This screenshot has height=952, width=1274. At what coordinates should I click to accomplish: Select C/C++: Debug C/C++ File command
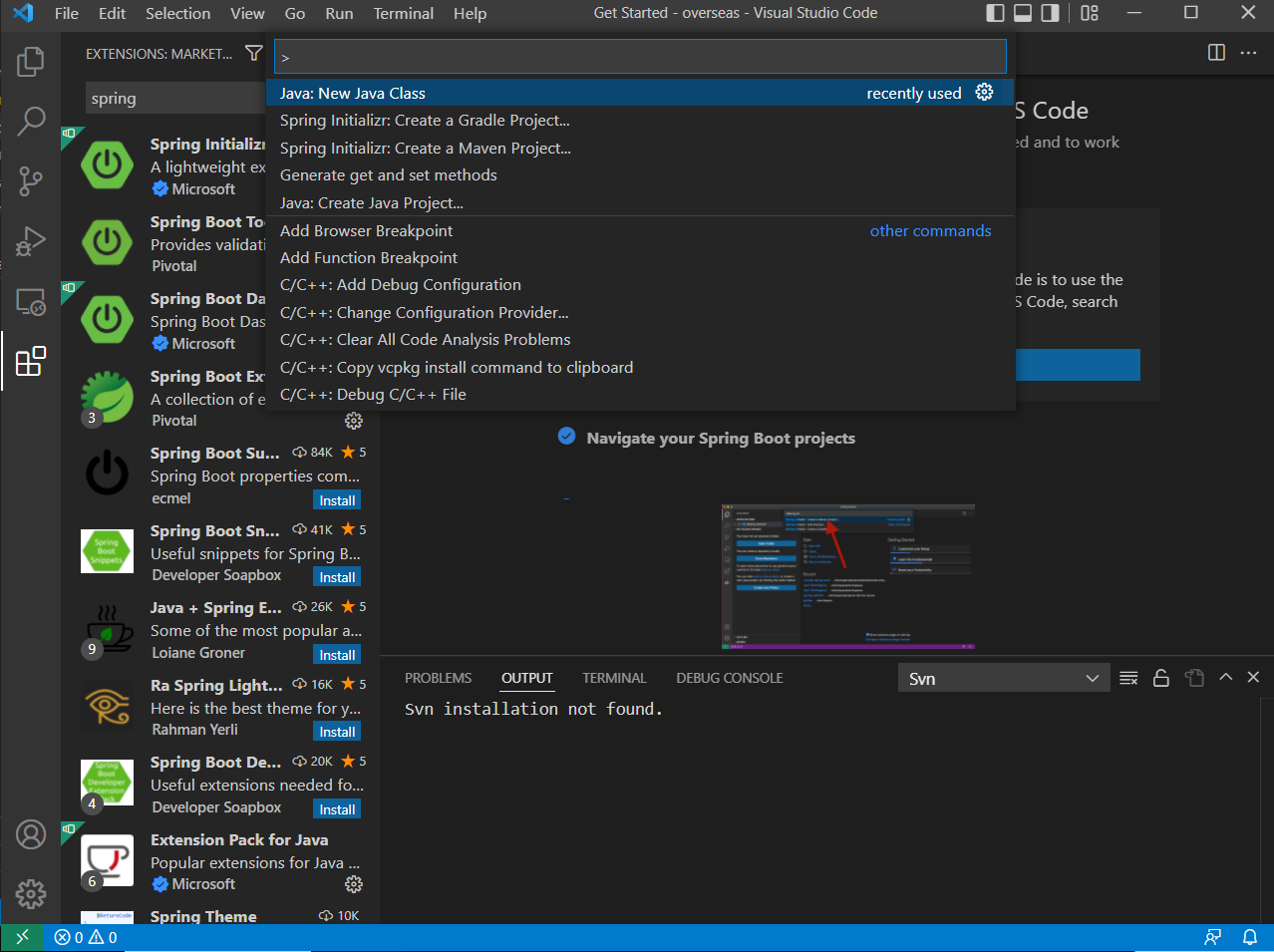(640, 394)
